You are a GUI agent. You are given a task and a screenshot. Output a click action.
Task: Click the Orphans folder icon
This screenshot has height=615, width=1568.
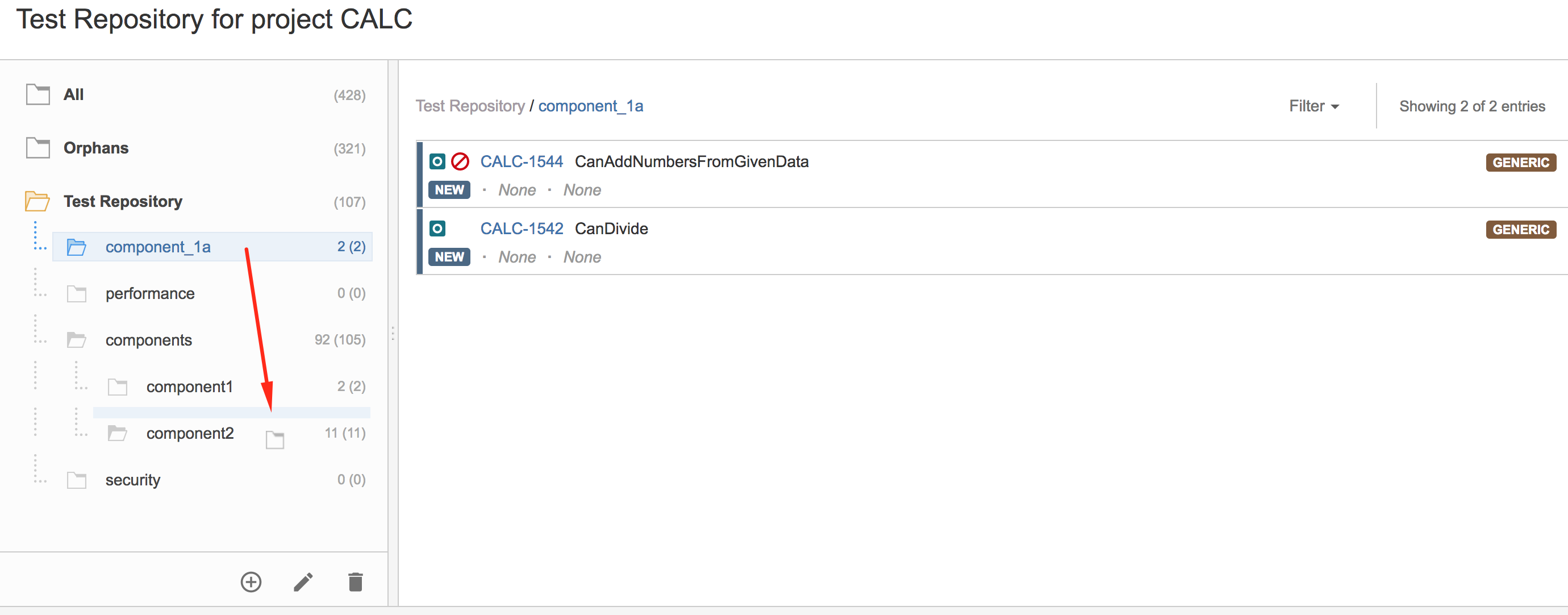coord(37,148)
